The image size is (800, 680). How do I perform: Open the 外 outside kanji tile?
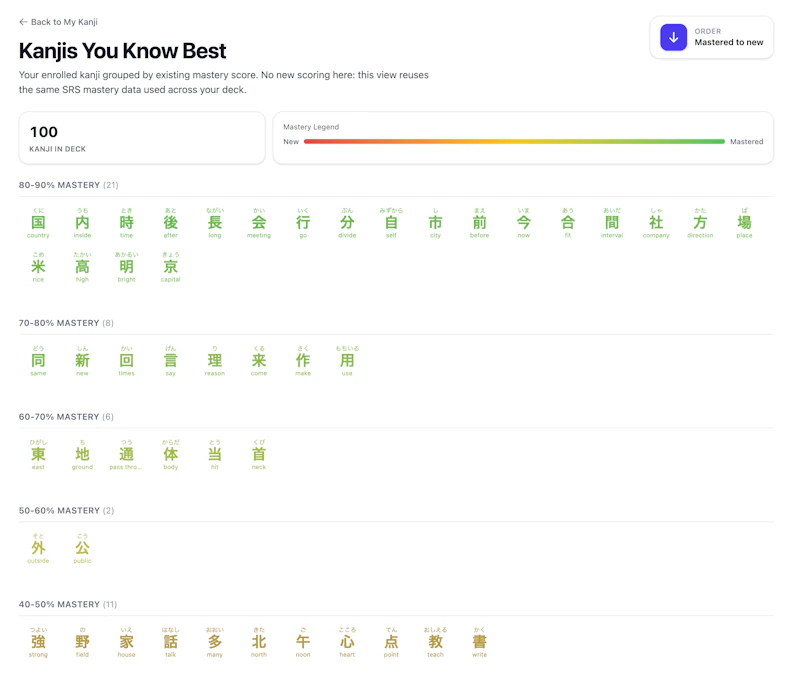coord(38,548)
